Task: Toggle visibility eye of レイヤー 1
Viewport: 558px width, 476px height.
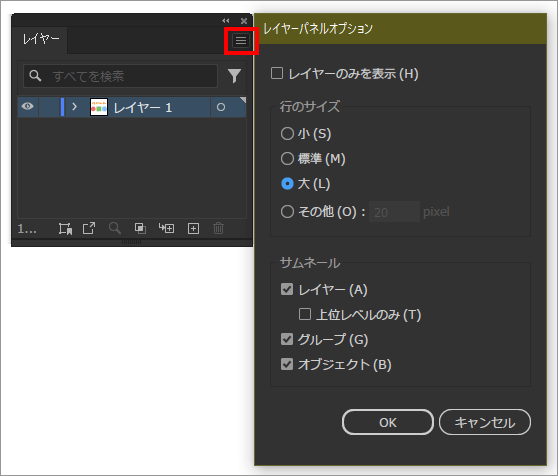Action: tap(27, 106)
